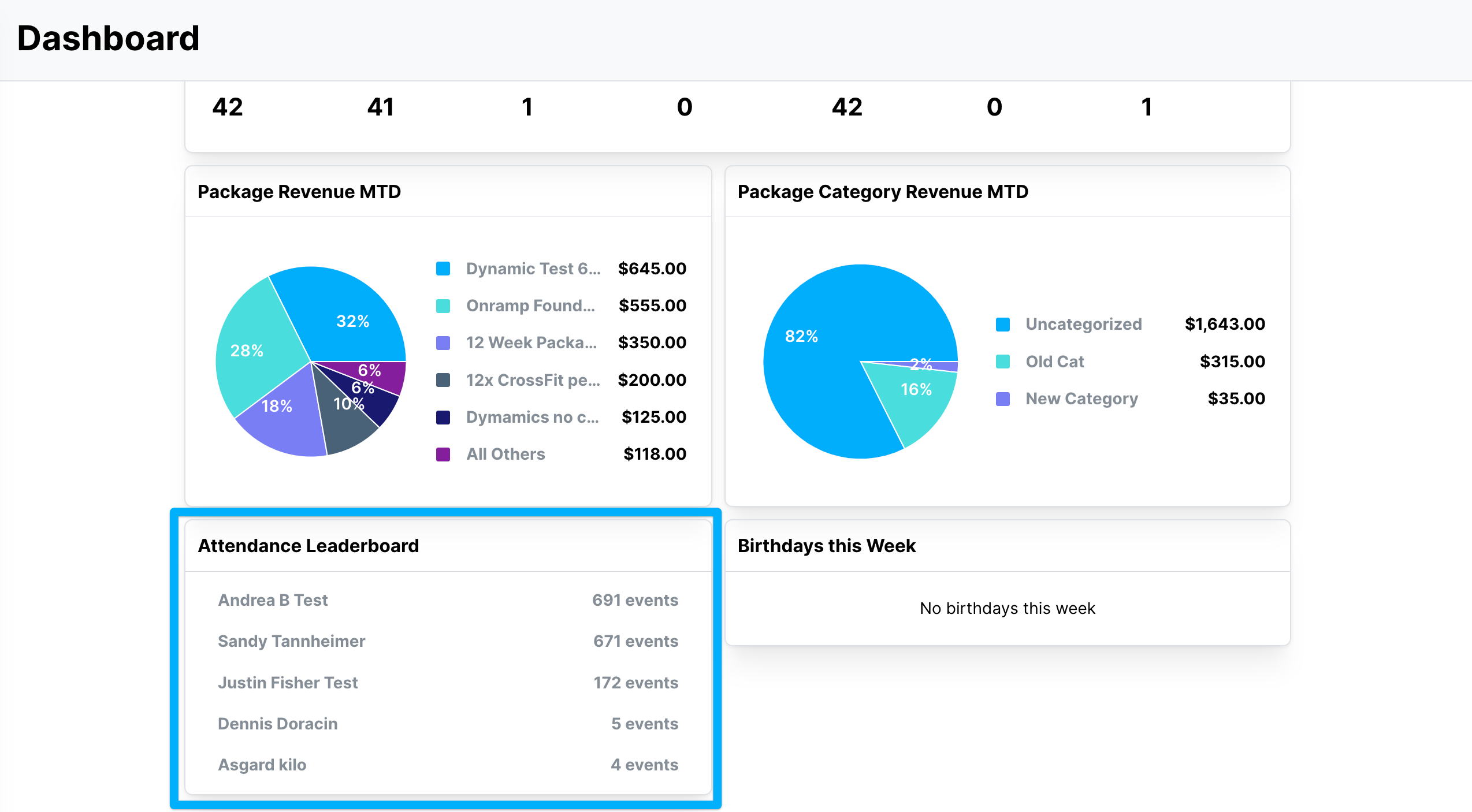Click the Dynamic Test legend color swatch

click(x=443, y=269)
